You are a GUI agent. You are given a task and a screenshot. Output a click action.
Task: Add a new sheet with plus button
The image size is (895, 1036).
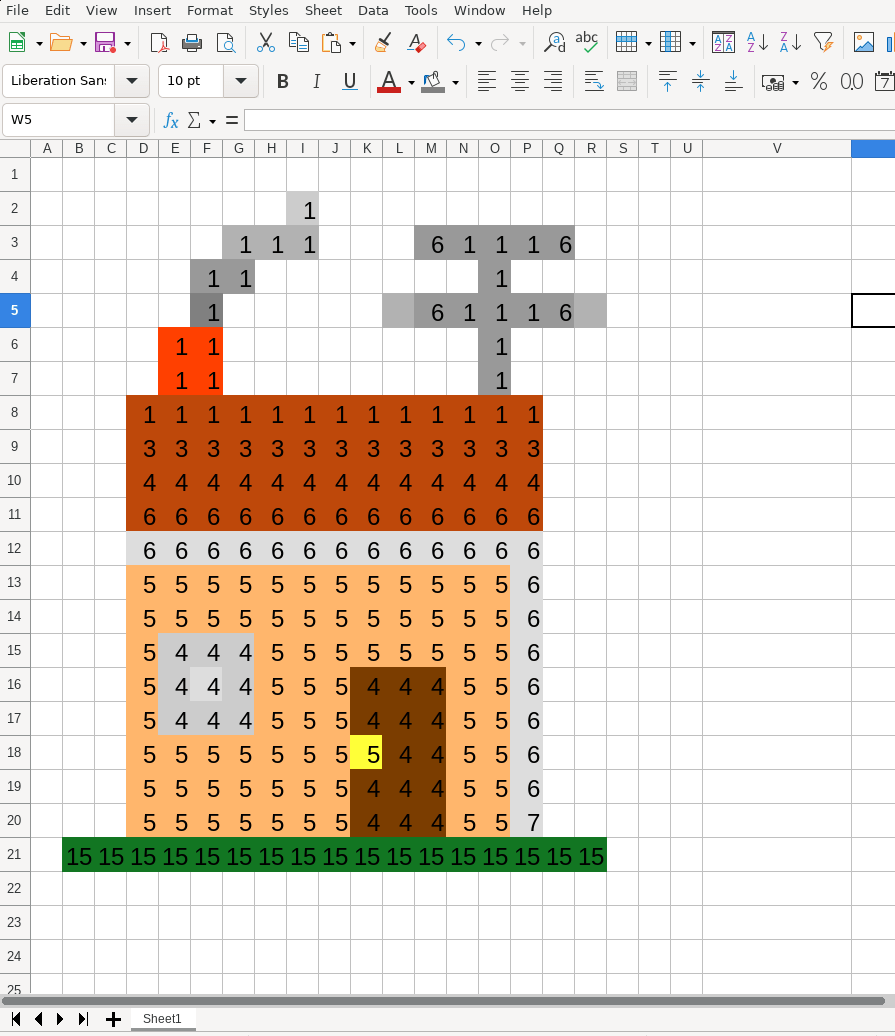[114, 1019]
